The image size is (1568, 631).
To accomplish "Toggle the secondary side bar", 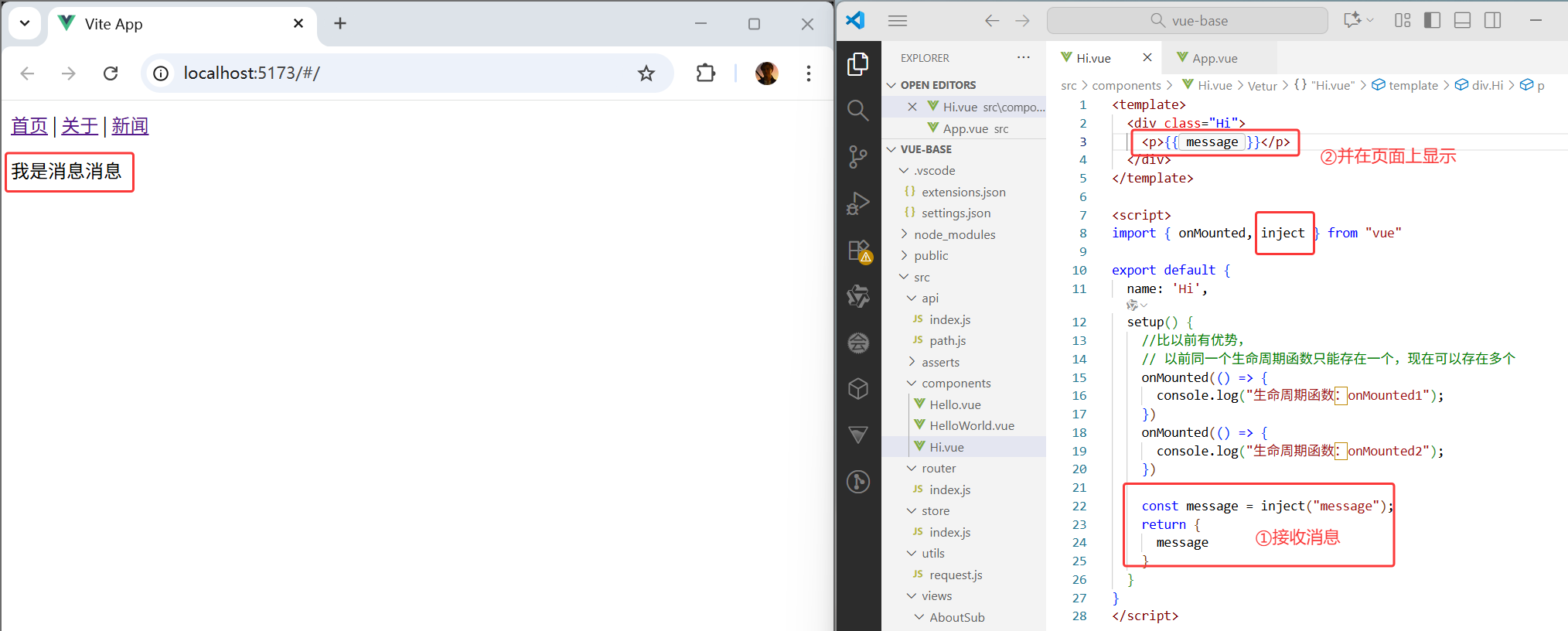I will click(x=1492, y=20).
